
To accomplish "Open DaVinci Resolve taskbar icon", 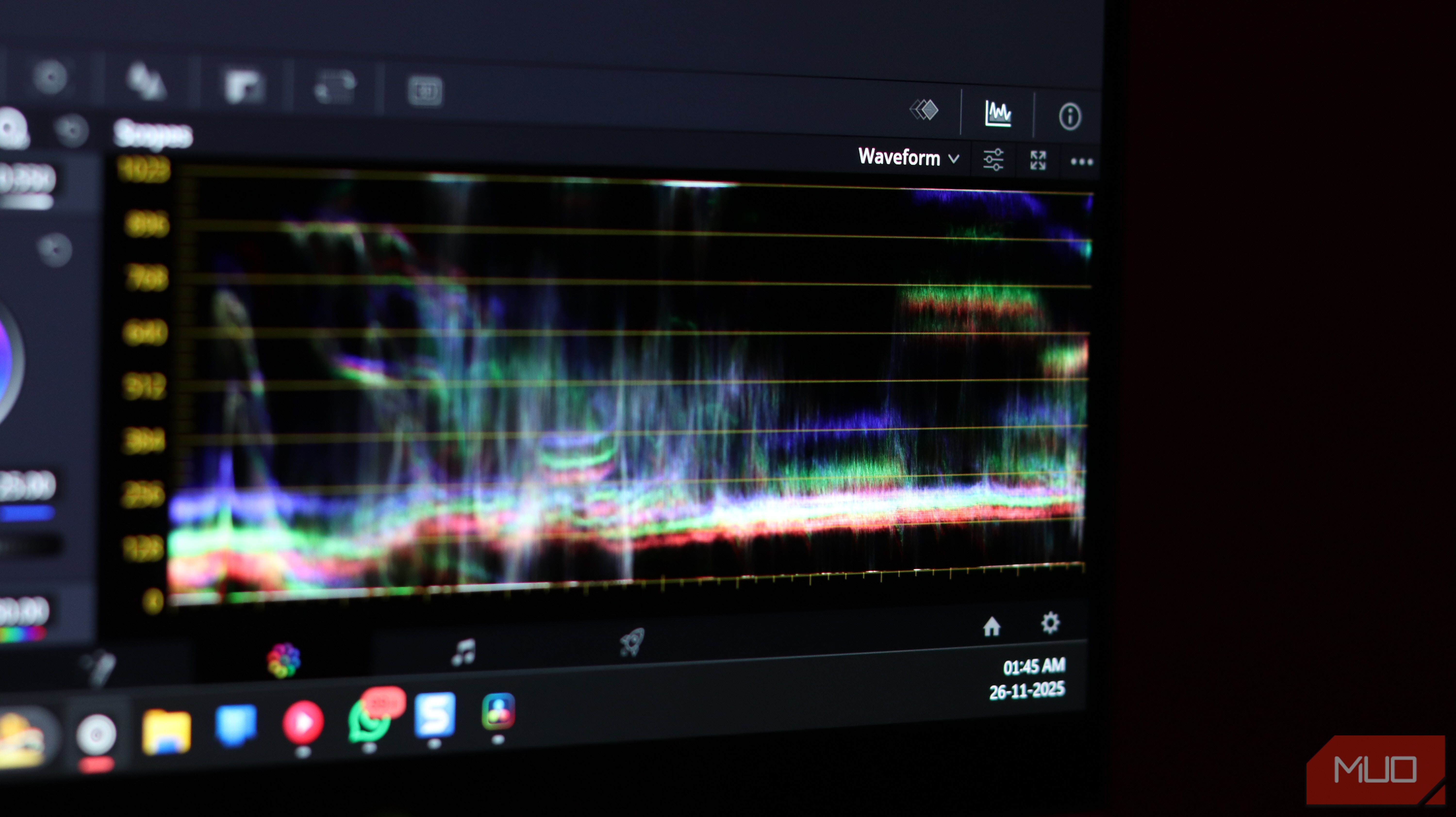I will [x=498, y=711].
